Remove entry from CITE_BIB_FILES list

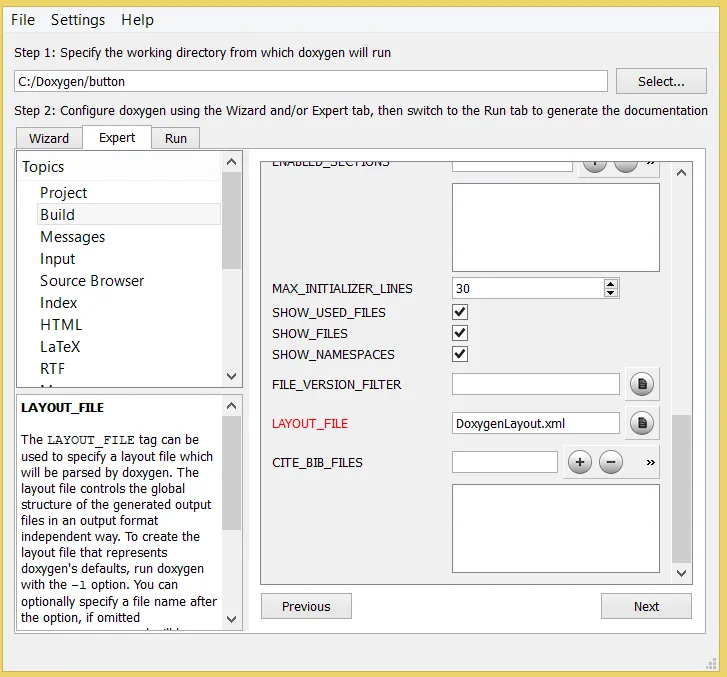point(611,462)
